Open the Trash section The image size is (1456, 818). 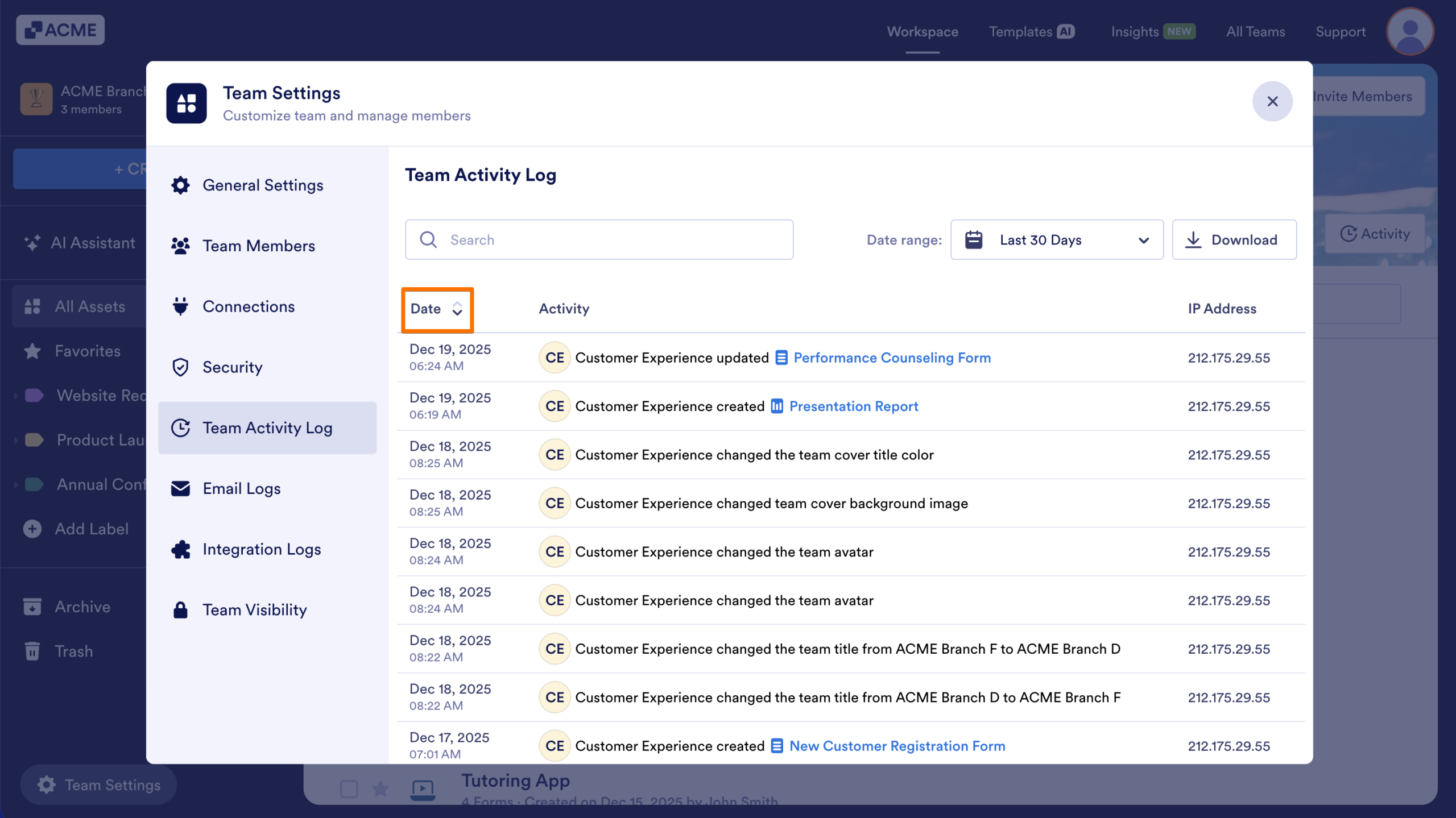[x=73, y=651]
